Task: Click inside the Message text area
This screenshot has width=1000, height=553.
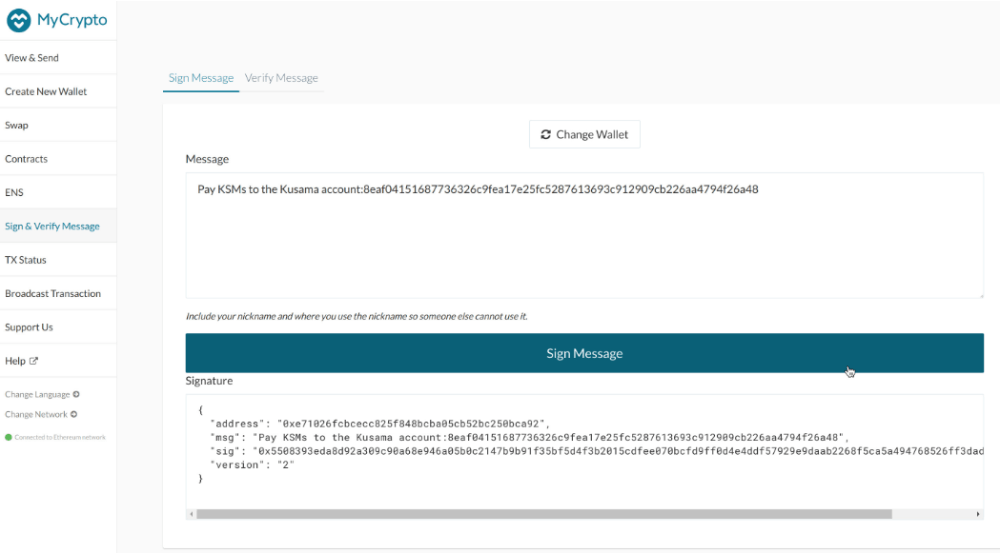Action: [584, 235]
